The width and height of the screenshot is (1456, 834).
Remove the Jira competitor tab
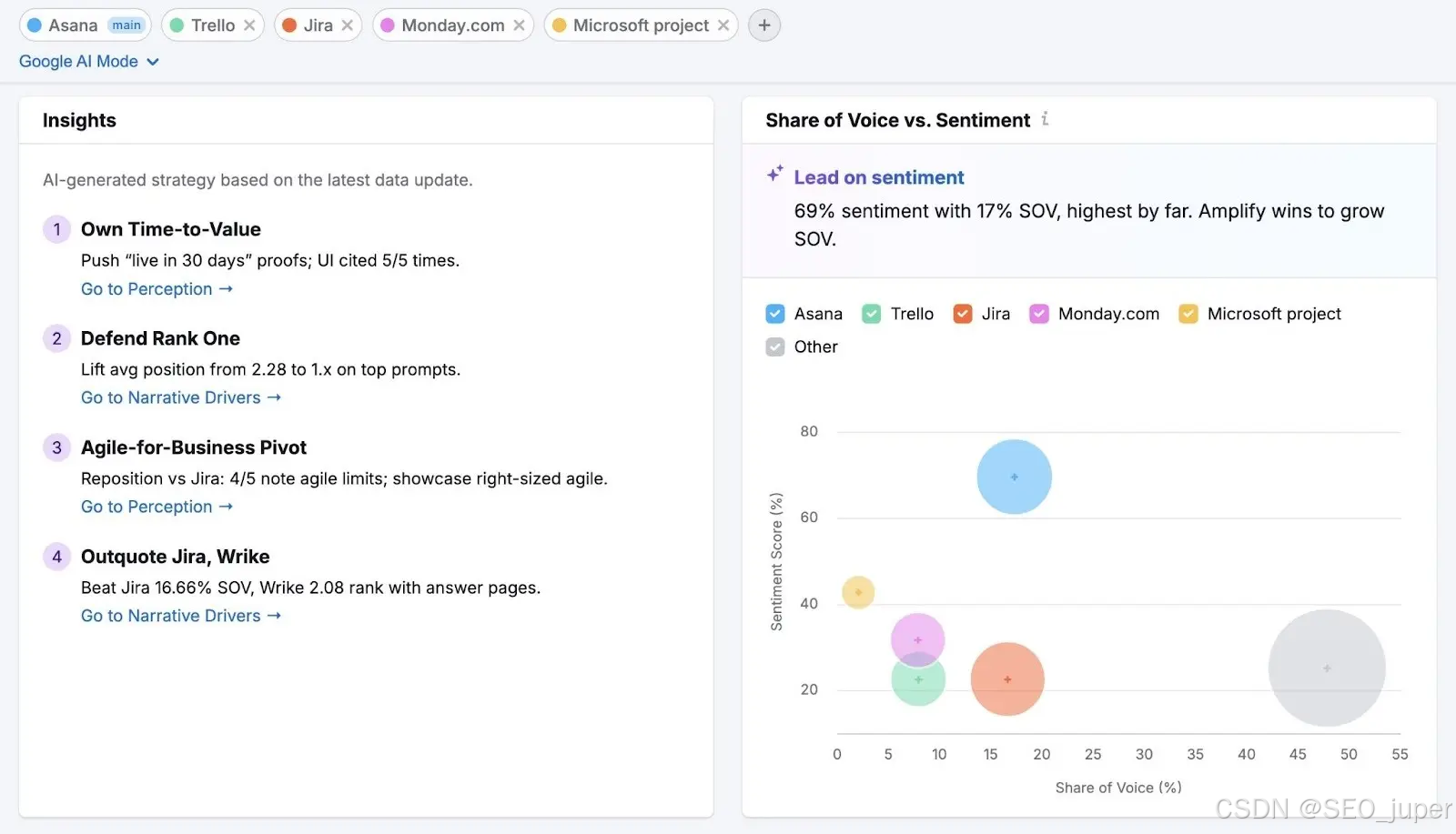(x=347, y=25)
